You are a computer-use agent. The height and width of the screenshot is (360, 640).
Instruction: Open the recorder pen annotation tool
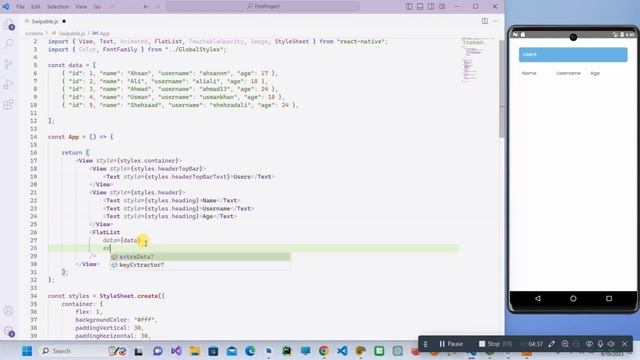click(x=552, y=344)
